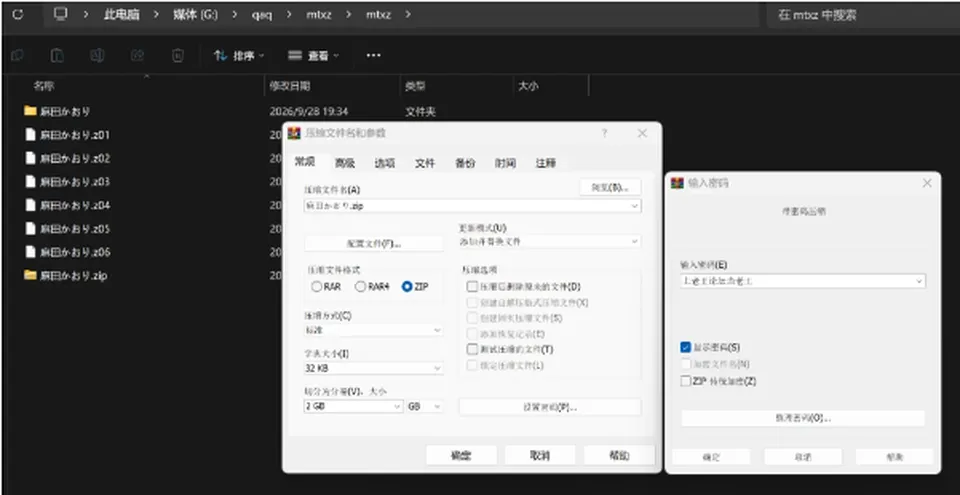Screen dimensions: 960x495
Task: Switch to the 注释 tab
Action: click(x=546, y=163)
